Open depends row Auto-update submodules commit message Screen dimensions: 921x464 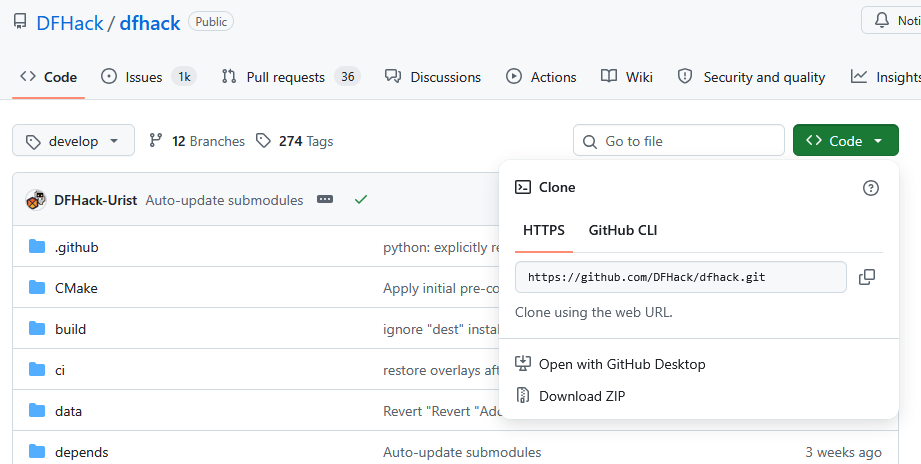[x=462, y=453]
